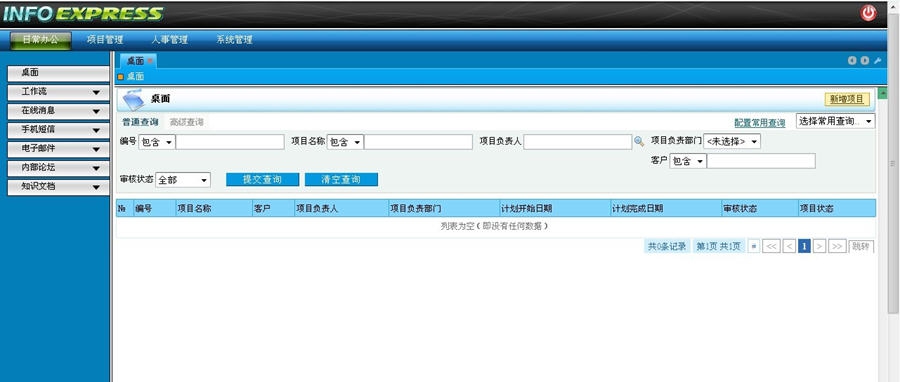Screen dimensions: 900x382
Task: Open the 人事管理 top menu
Action: point(169,40)
